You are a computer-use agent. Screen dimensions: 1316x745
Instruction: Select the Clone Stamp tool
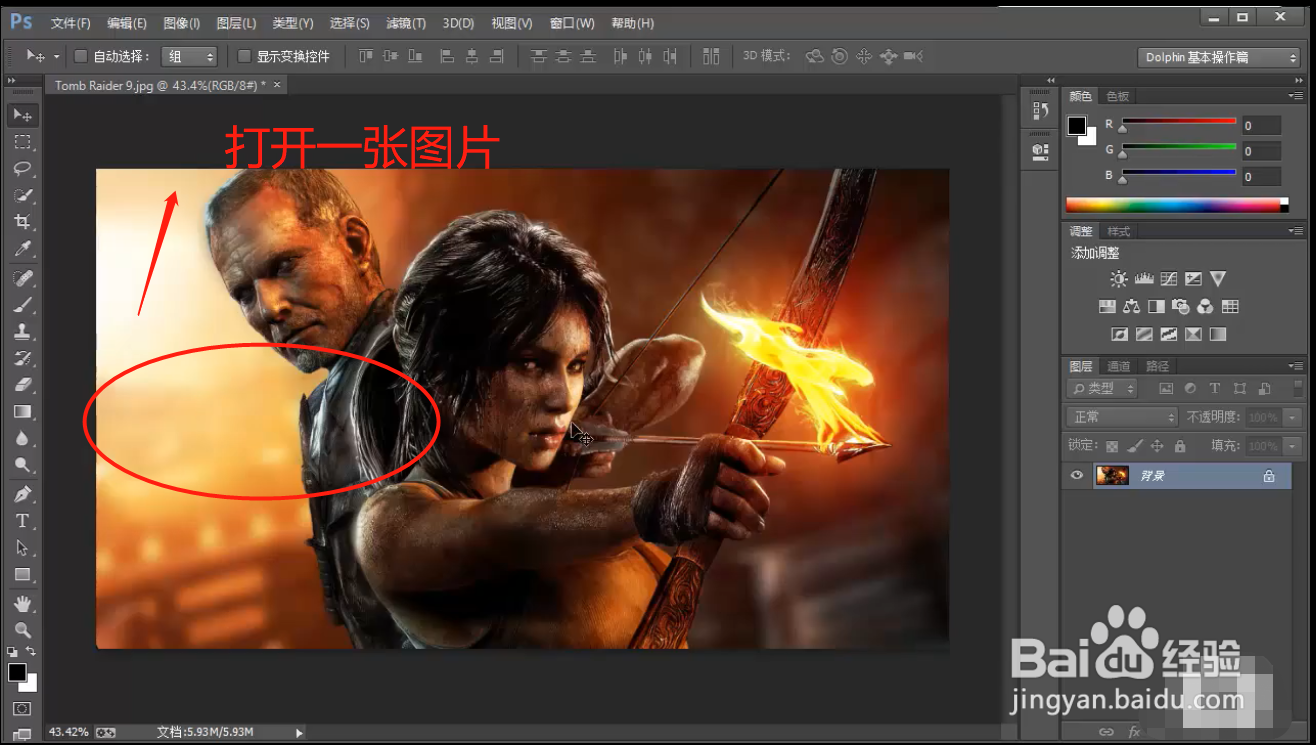[22, 331]
